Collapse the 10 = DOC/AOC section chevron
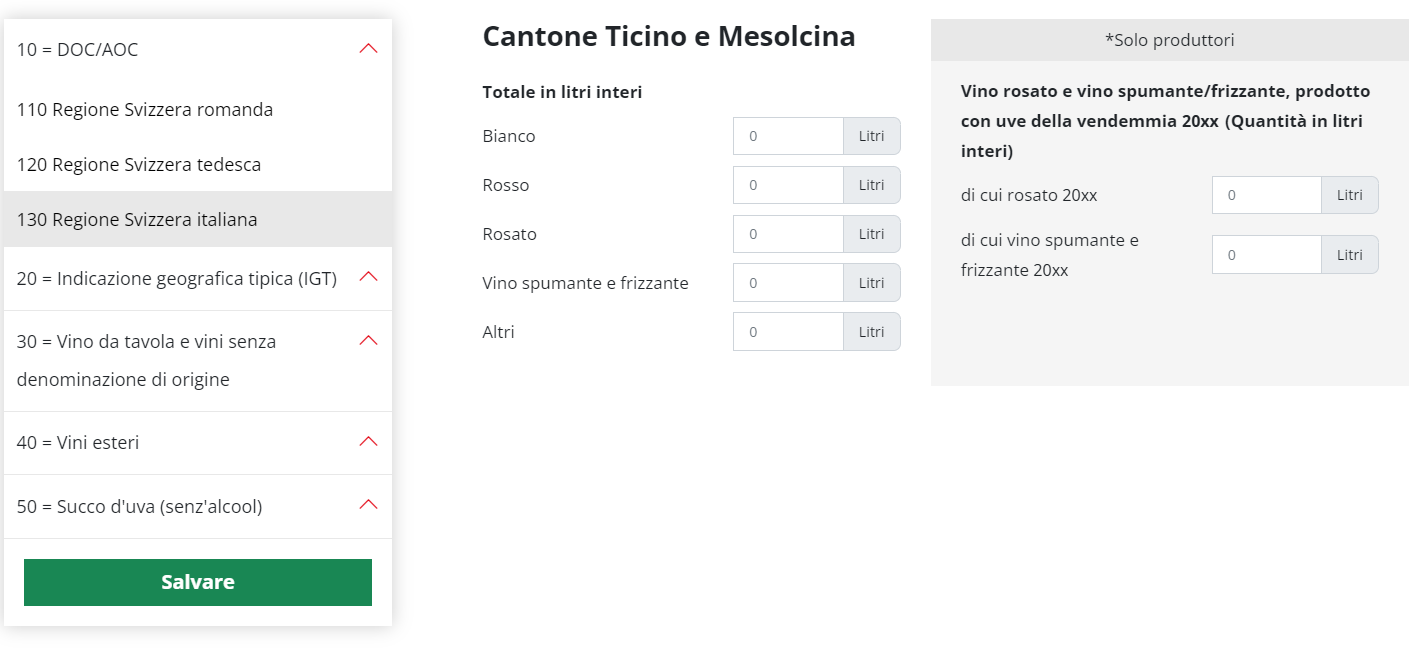Viewport: 1419px width, 664px height. [x=368, y=48]
